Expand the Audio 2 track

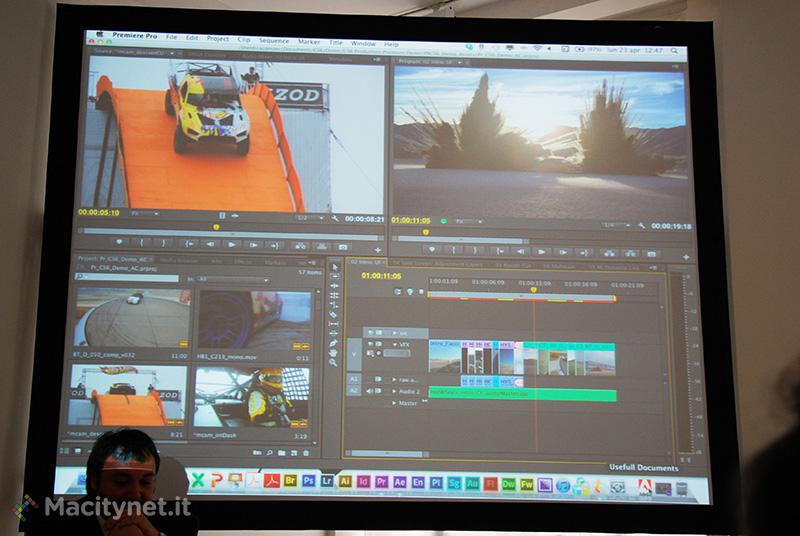(x=394, y=392)
